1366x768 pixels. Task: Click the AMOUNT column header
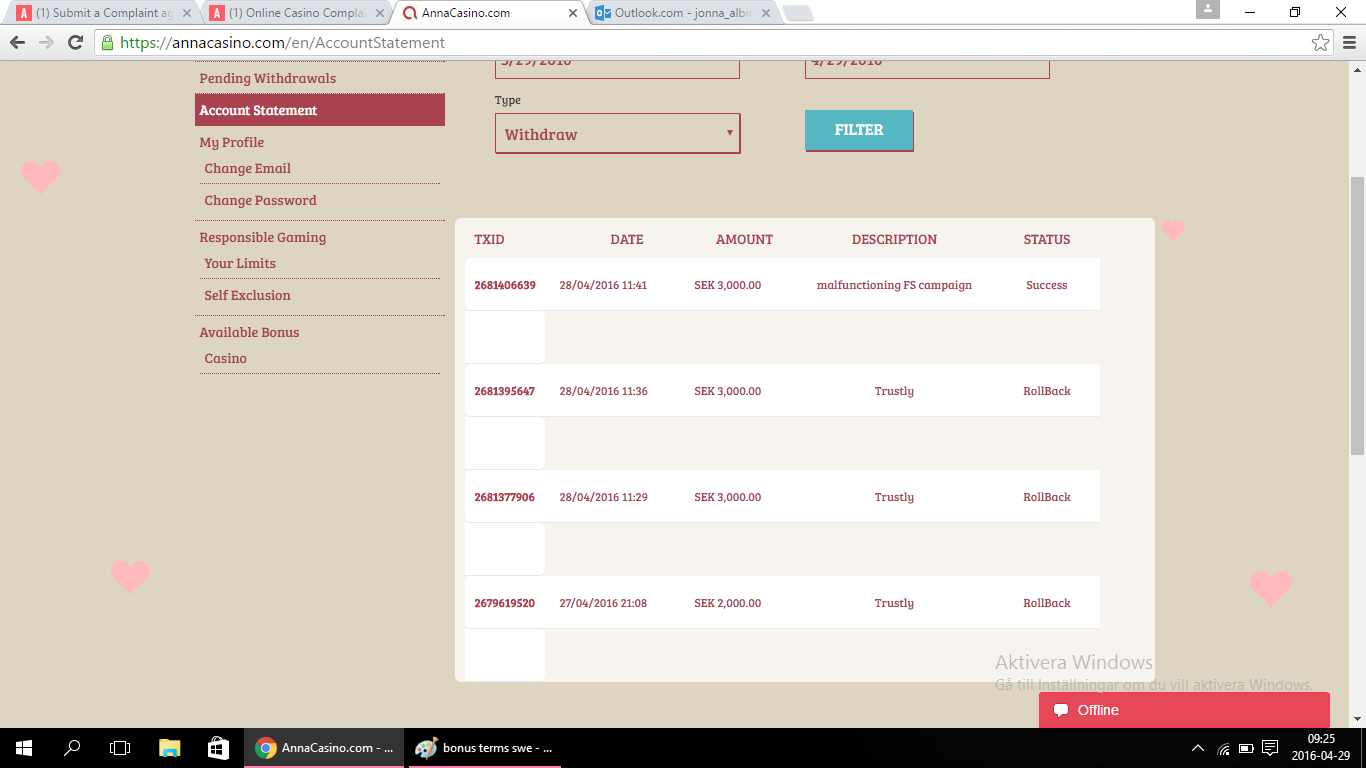(744, 240)
